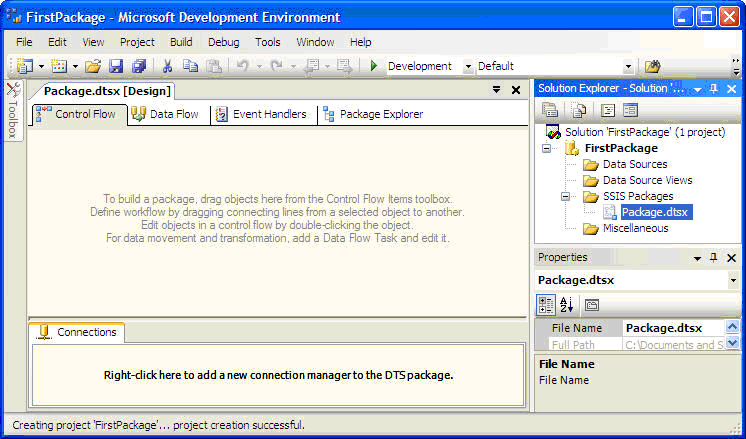Switch Properties grid to Categorized view

[x=545, y=305]
